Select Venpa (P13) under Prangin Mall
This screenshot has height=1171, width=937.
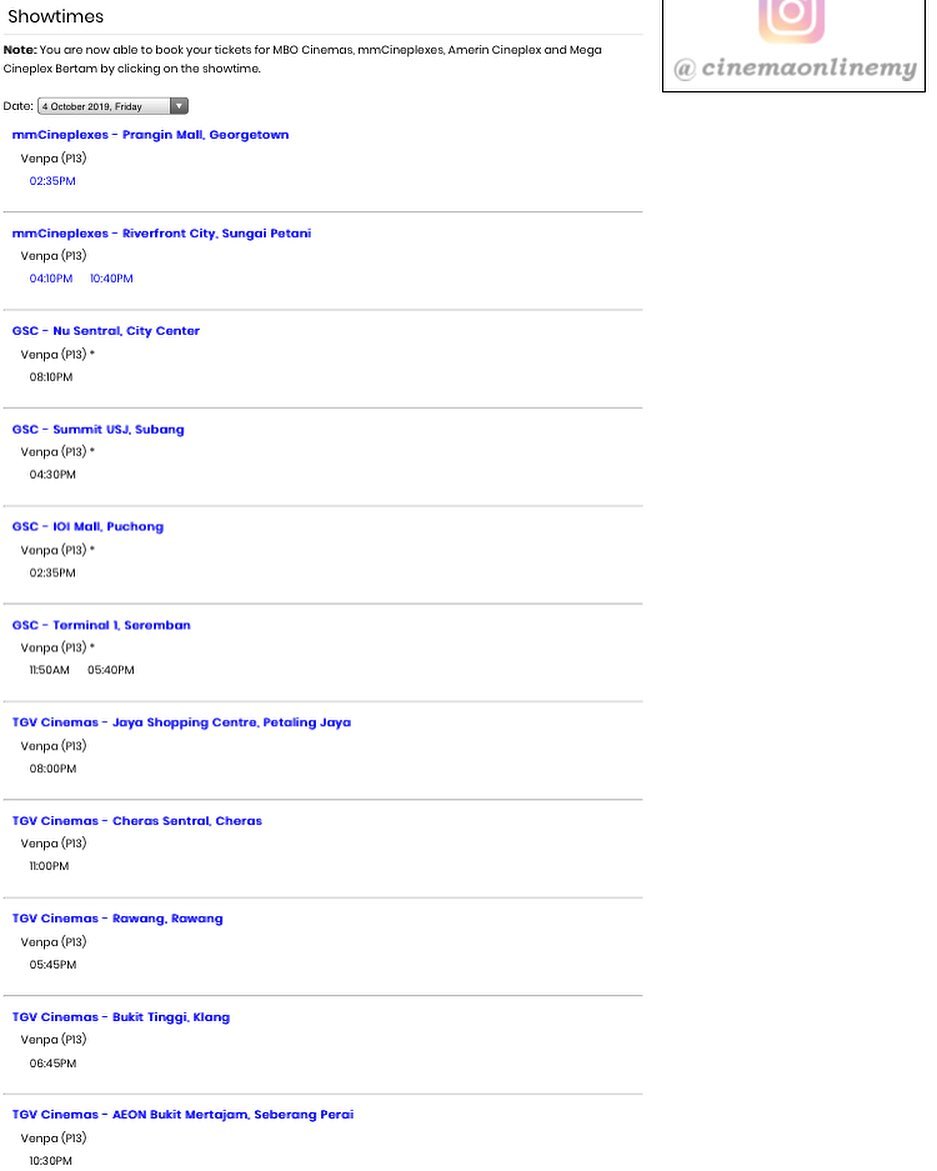(53, 158)
